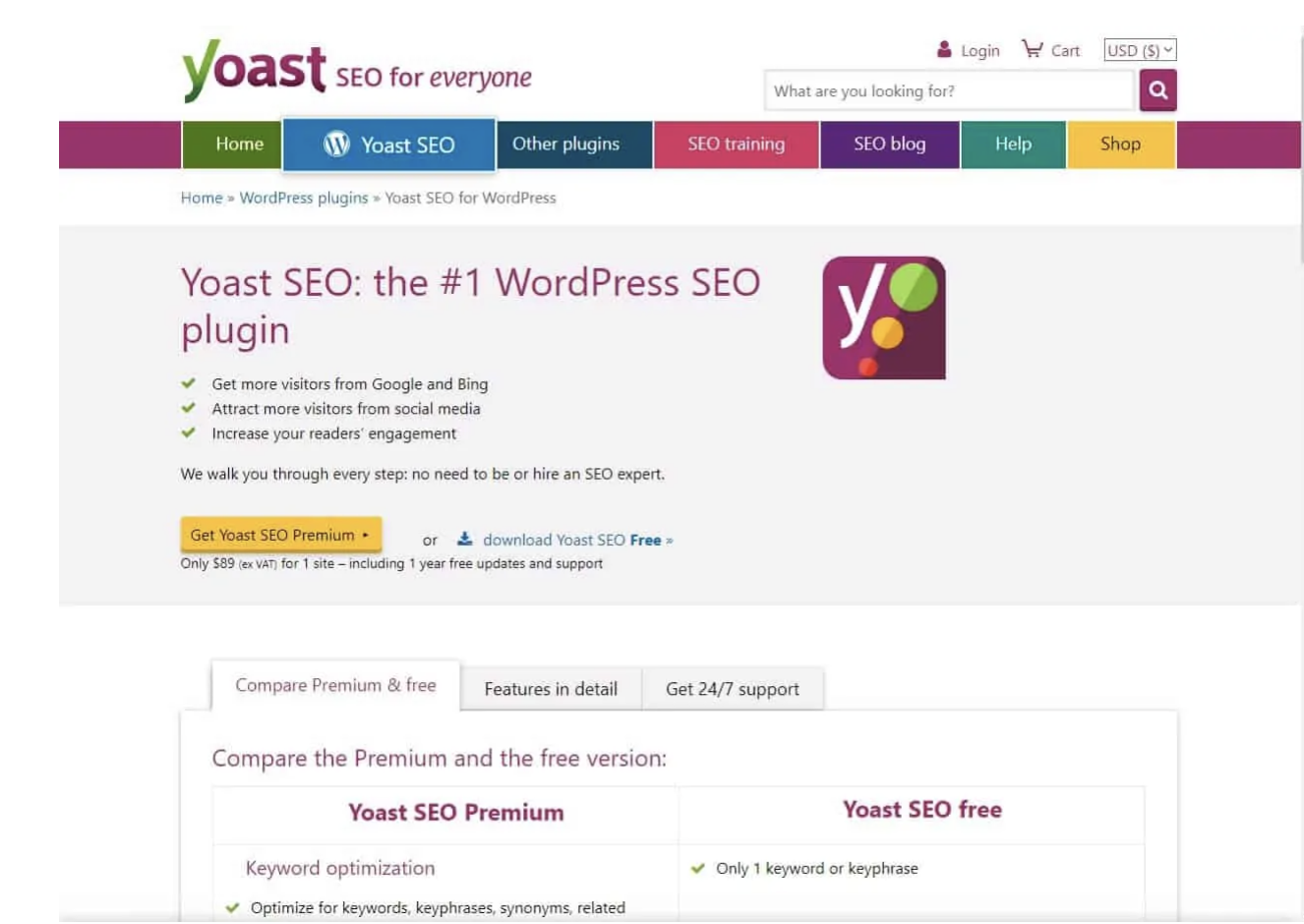Switch to the Features in detail tab
The image size is (1304, 924).
tap(551, 689)
